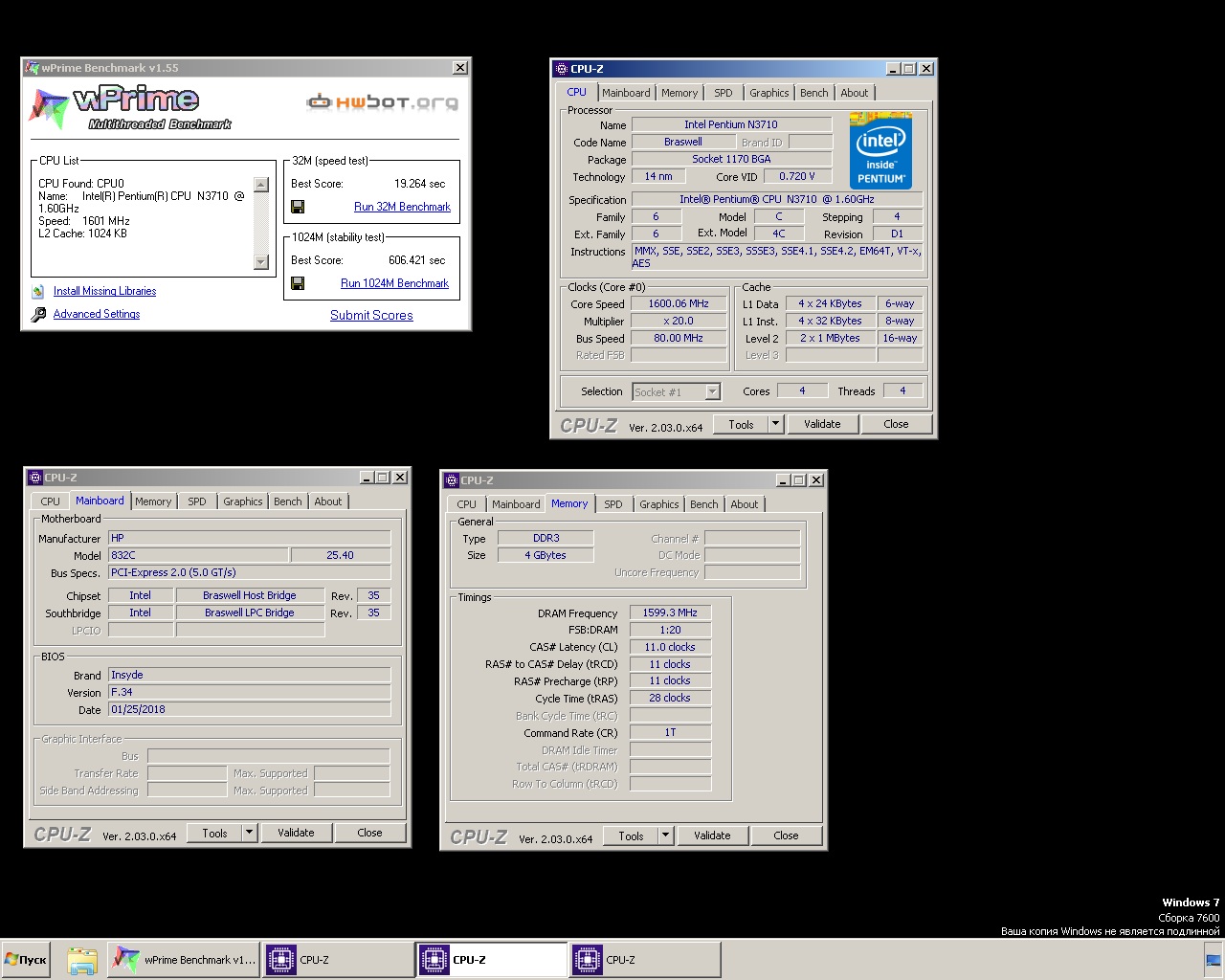Click the Submit Scores link

371,315
